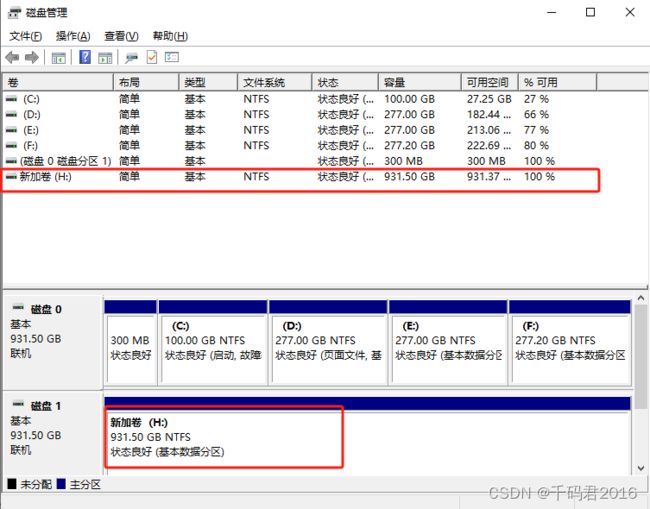Image resolution: width=650 pixels, height=509 pixels.
Task: Click the disk icon beside 磁盘 1
Action: (x=18, y=404)
